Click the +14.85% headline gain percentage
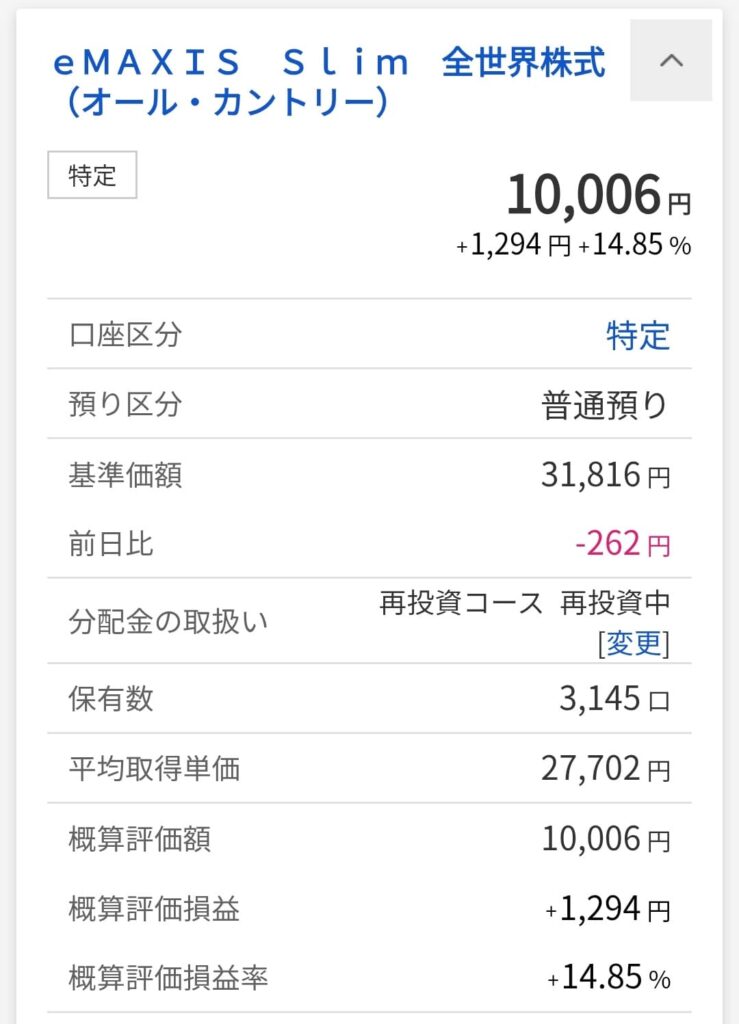Screen dimensions: 739x1024 tap(635, 246)
